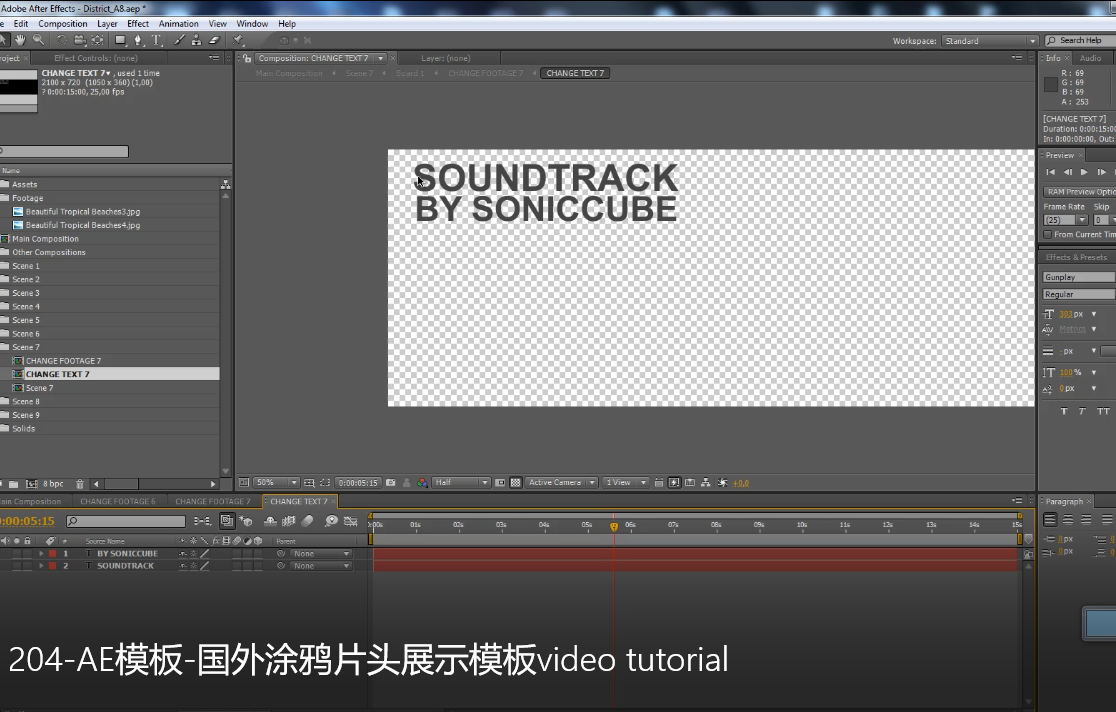Select the Zoom magnifier tool

point(38,40)
